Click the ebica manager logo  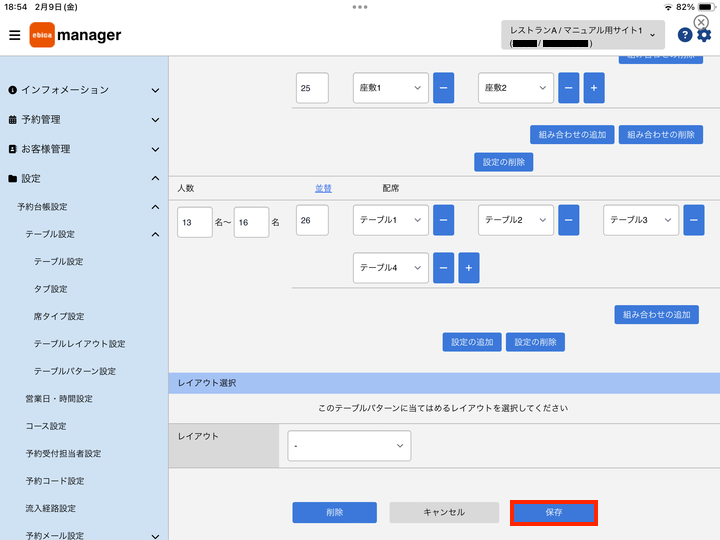pos(75,35)
